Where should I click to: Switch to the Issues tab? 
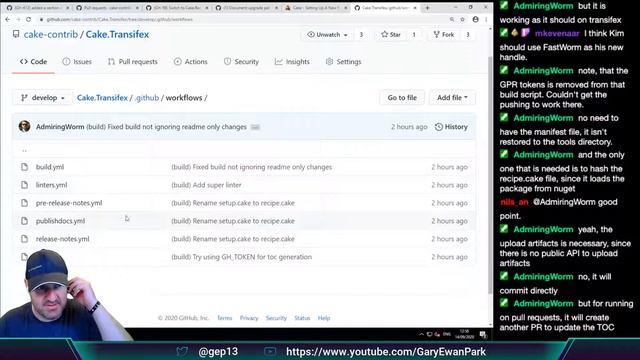[x=77, y=62]
